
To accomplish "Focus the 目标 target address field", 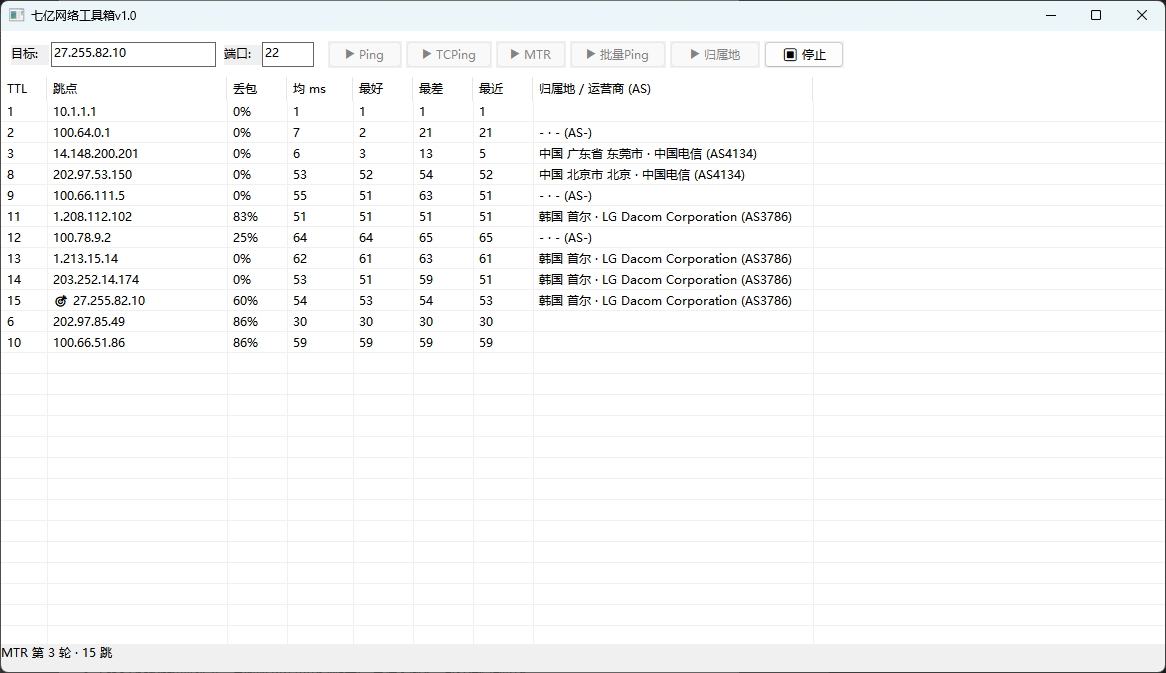I will click(133, 54).
